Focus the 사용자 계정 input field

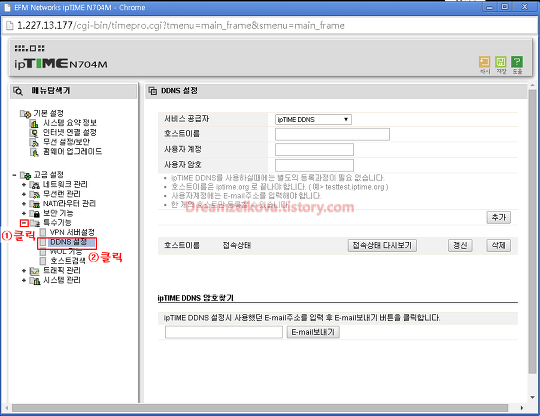[x=314, y=150]
